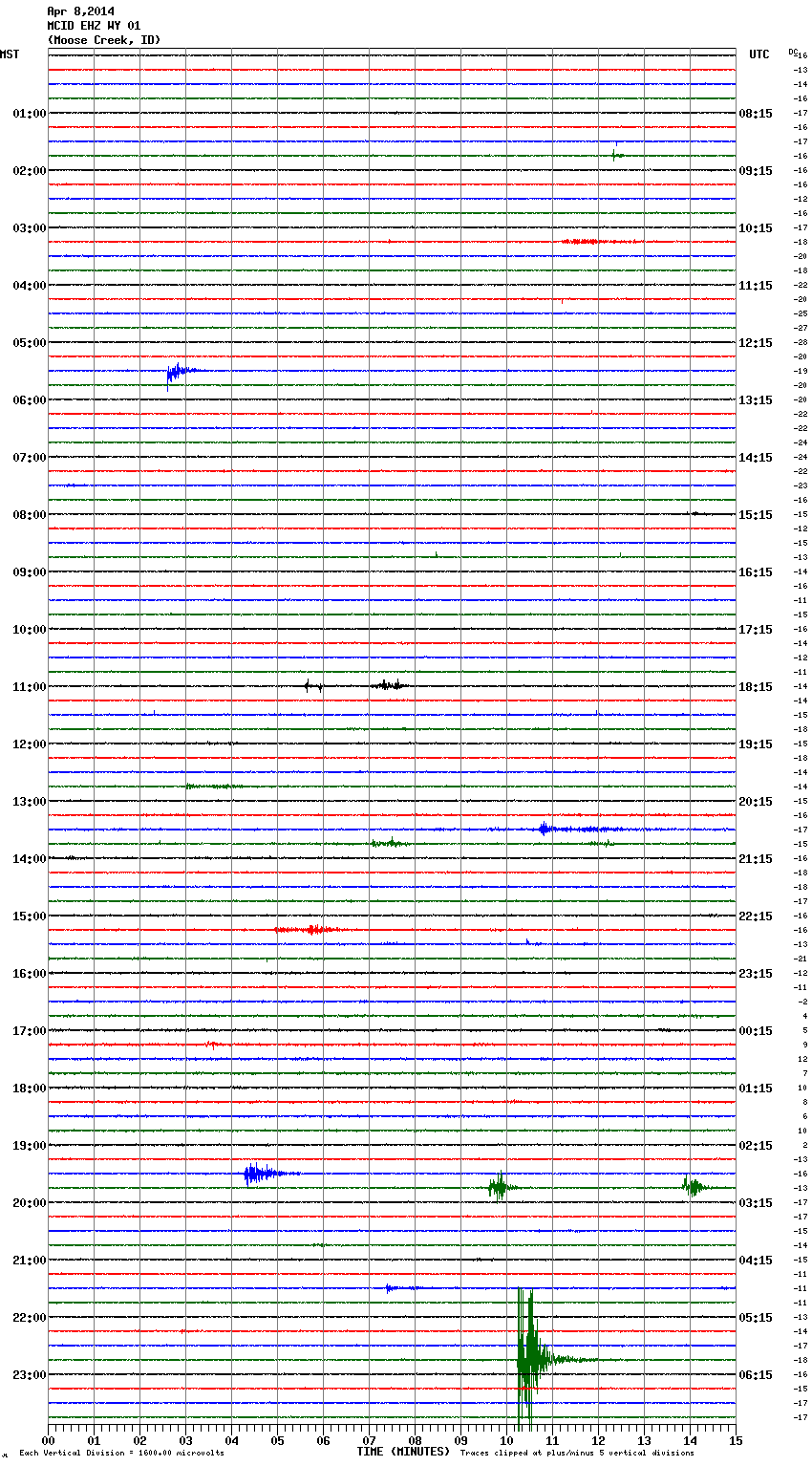Select the MST time label "04:00"
The height and width of the screenshot is (1466, 812).
pyautogui.click(x=30, y=286)
